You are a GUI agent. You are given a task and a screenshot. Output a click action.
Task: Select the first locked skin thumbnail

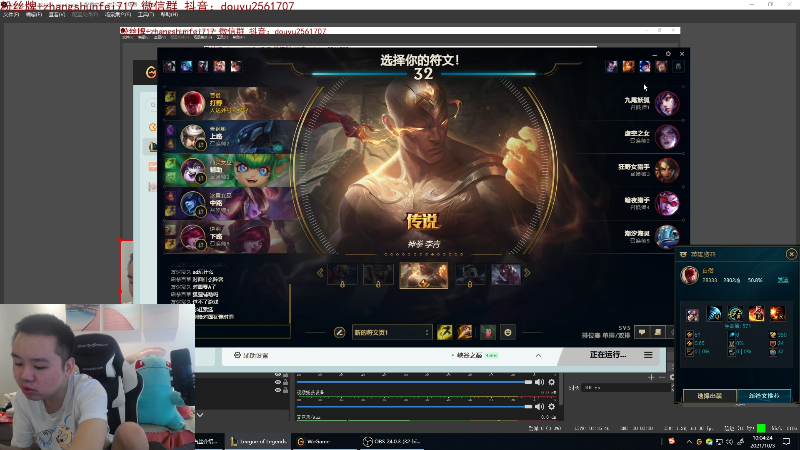pos(342,275)
